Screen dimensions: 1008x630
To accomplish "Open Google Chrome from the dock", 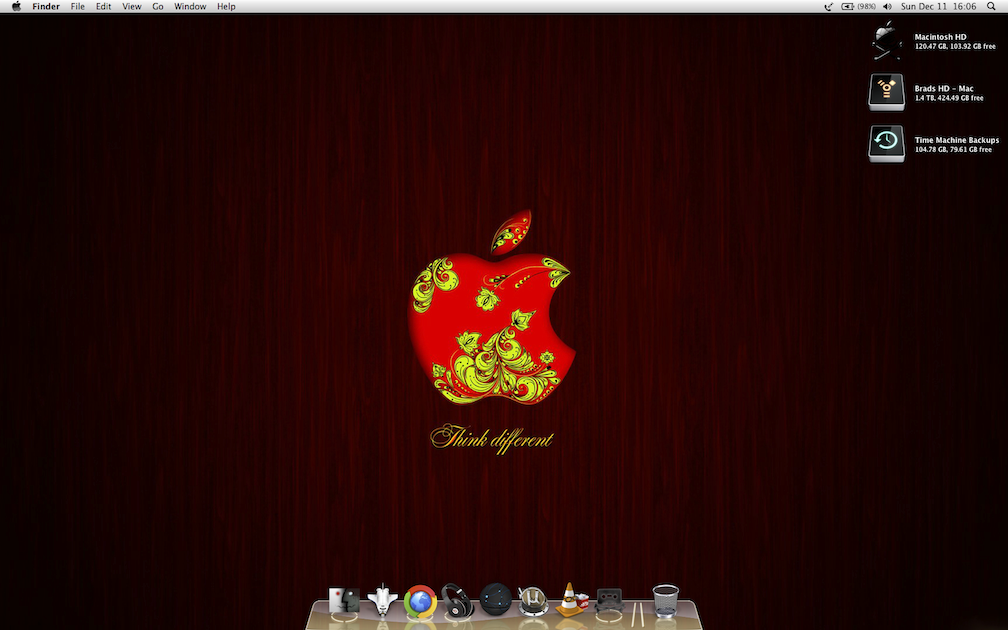I will (420, 602).
